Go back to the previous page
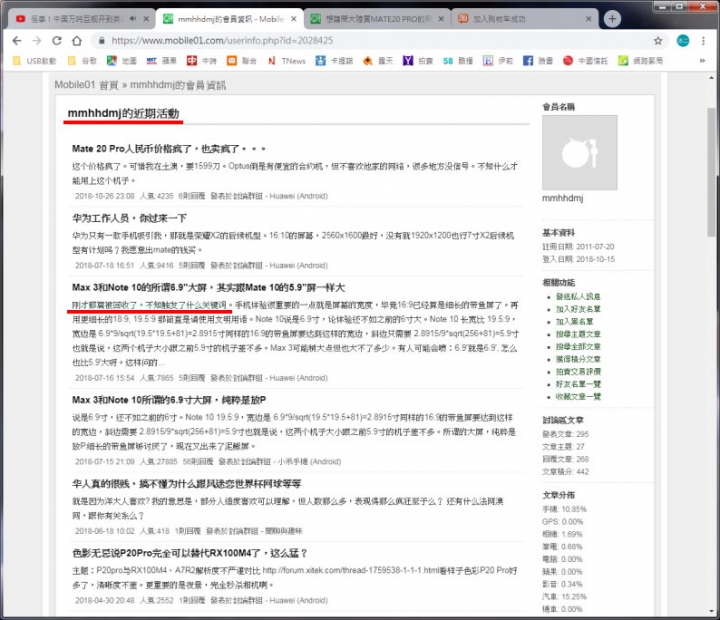This screenshot has width=720, height=620. [17, 40]
